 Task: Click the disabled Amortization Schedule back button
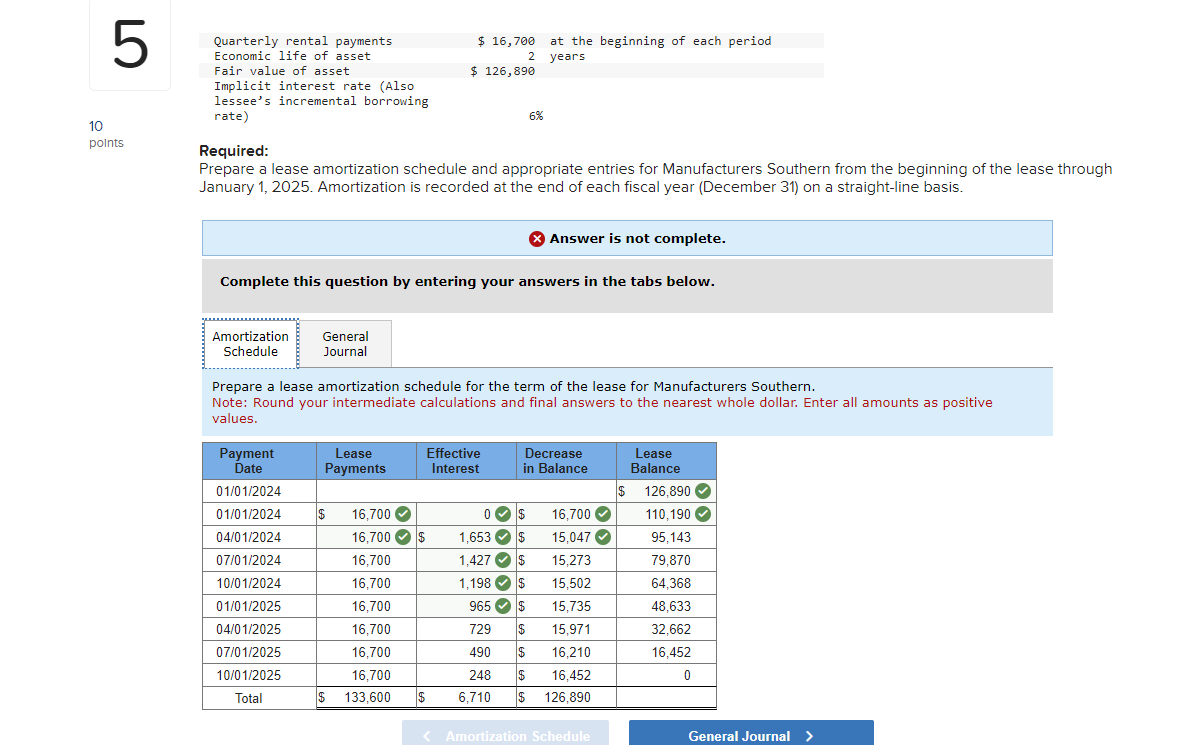coord(505,735)
